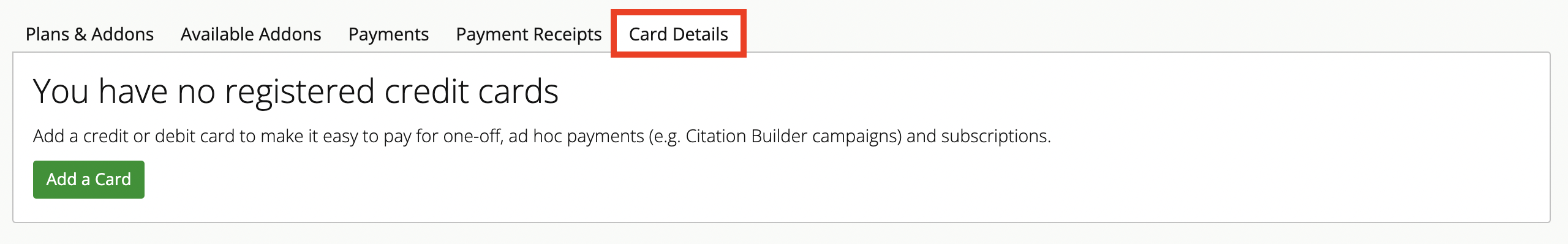The height and width of the screenshot is (244, 1568).
Task: Click the 'Citation Builder campaigns' text
Action: click(x=793, y=136)
